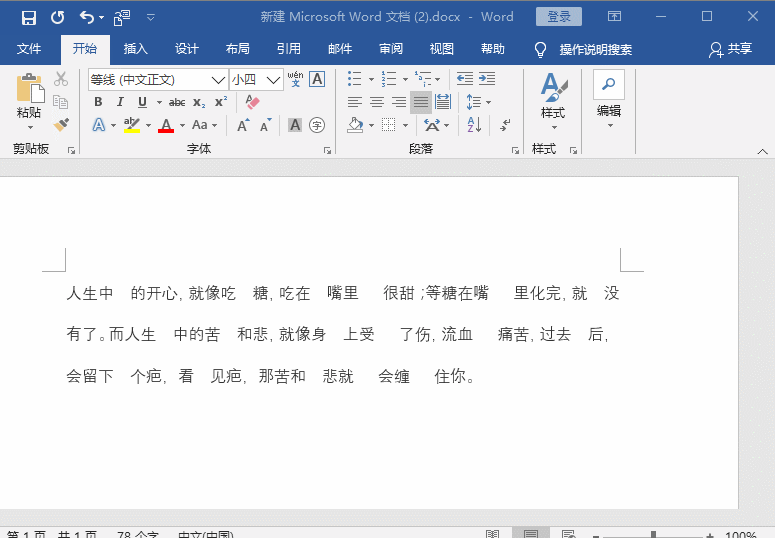Open the font color dropdown arrow

[182, 125]
